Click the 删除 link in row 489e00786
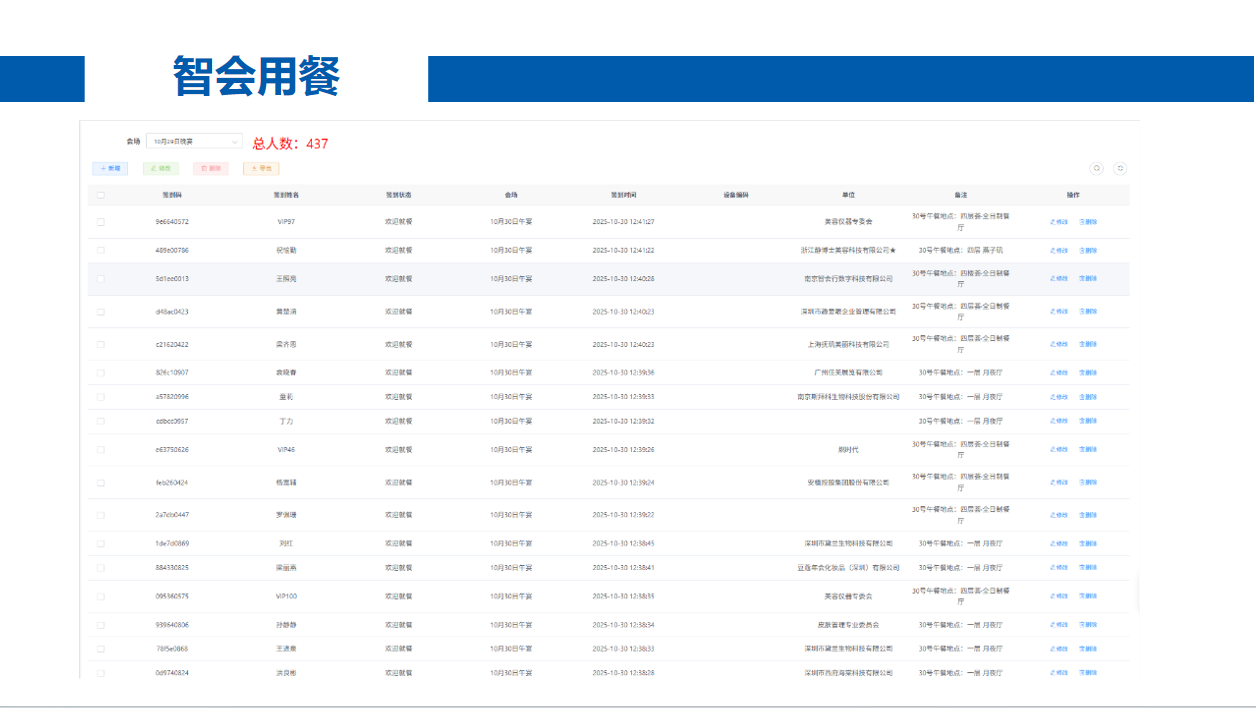Viewport: 1256px width, 708px height. (1088, 250)
